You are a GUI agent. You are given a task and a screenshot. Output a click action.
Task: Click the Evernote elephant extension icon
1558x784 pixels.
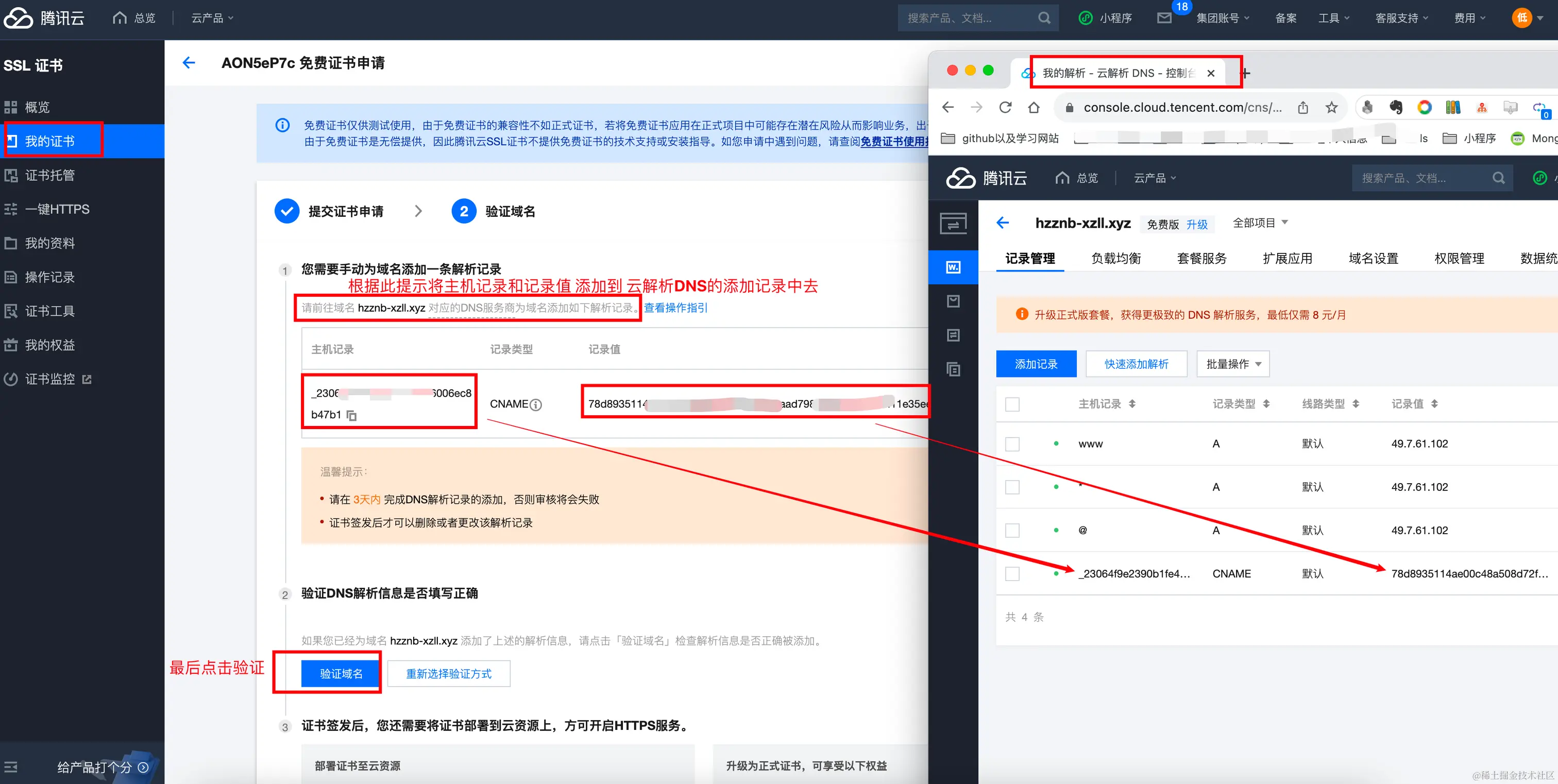[x=1395, y=108]
